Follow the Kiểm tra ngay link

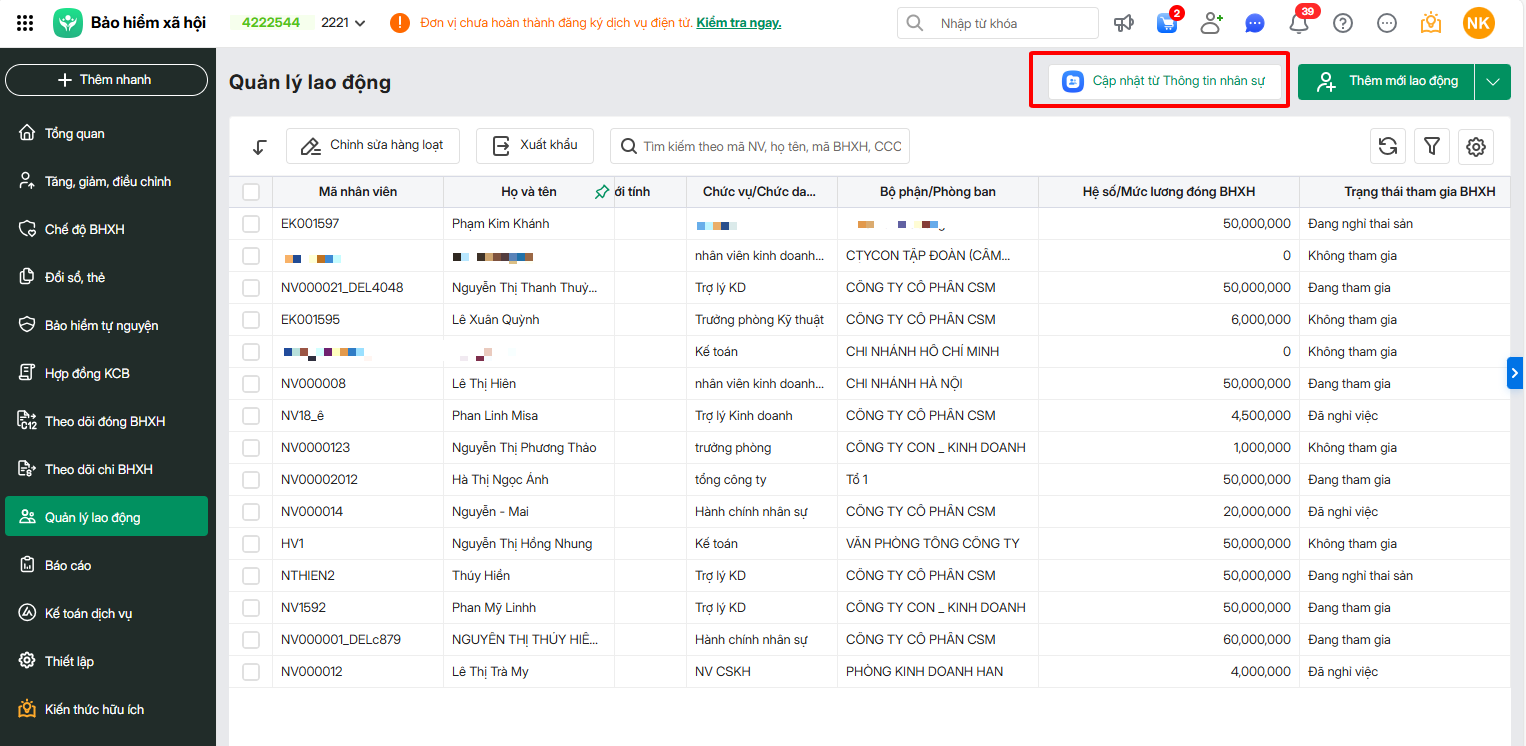pos(739,23)
